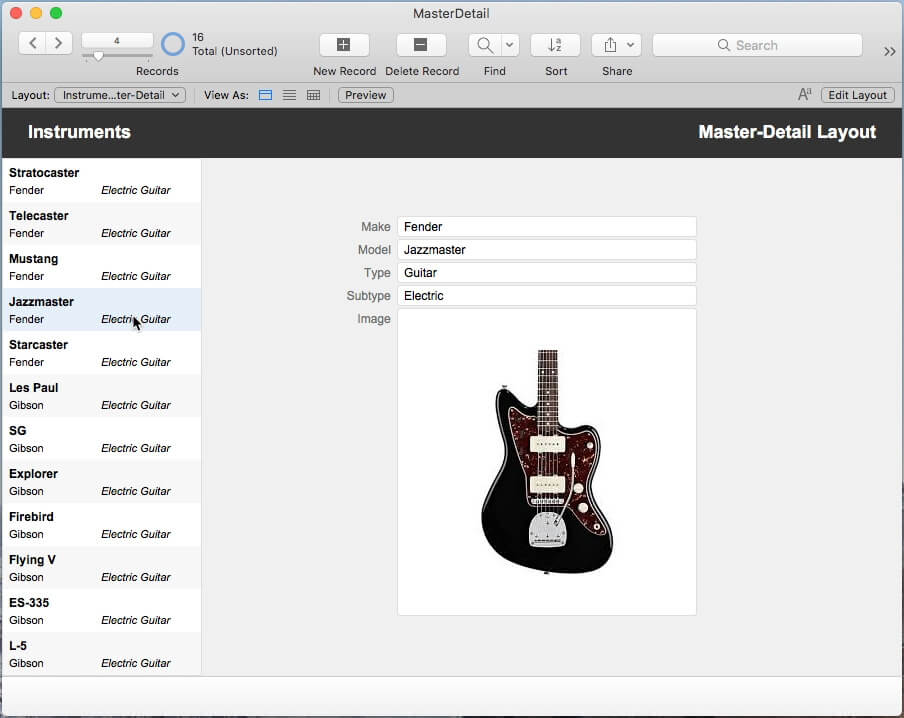Click the 16 Total (Unsorted) text
Image resolution: width=904 pixels, height=718 pixels.
click(235, 44)
